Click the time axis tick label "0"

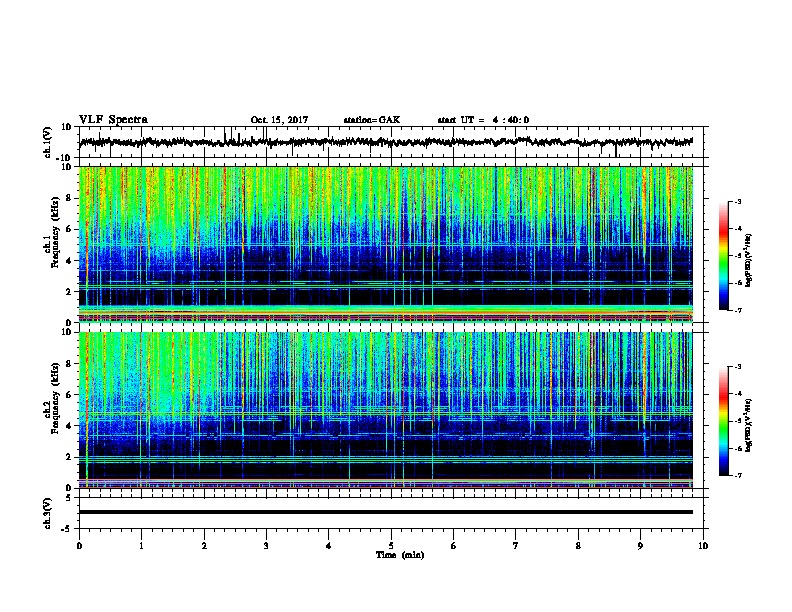click(x=79, y=546)
